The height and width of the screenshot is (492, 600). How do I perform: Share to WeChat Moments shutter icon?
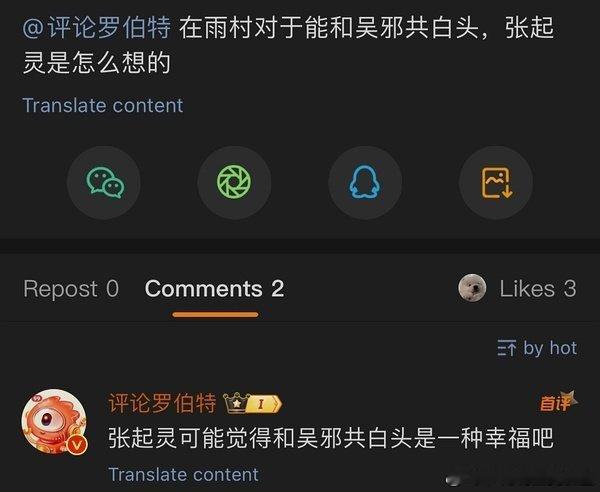click(234, 183)
